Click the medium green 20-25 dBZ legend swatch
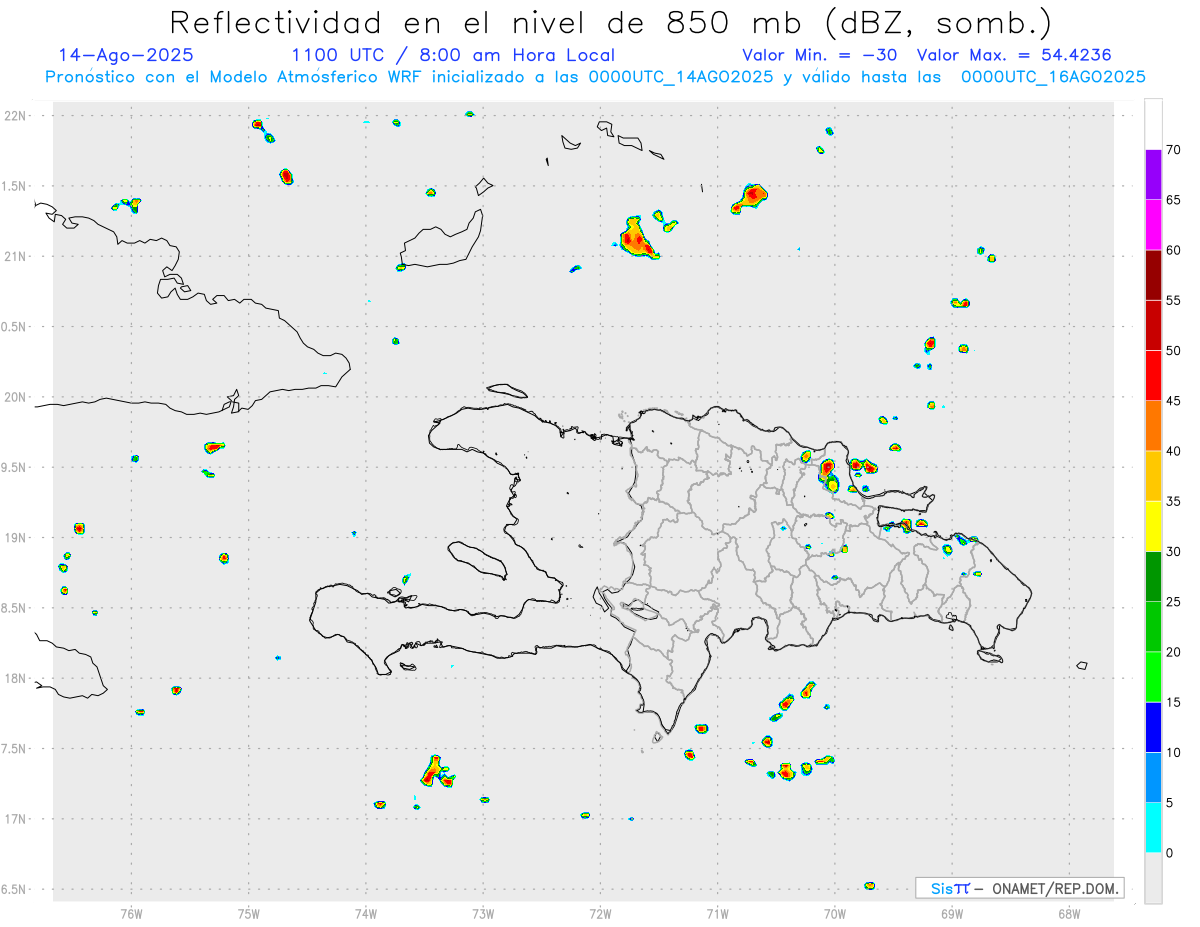This screenshot has height=927, width=1200. [x=1153, y=627]
